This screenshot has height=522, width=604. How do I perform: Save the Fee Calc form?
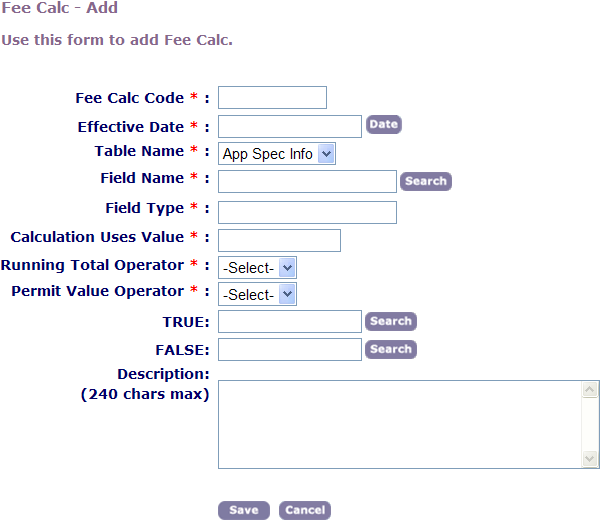point(243,510)
